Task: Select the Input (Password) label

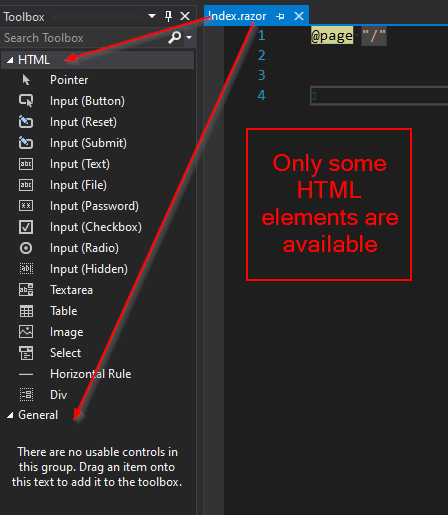Action: [x=94, y=206]
